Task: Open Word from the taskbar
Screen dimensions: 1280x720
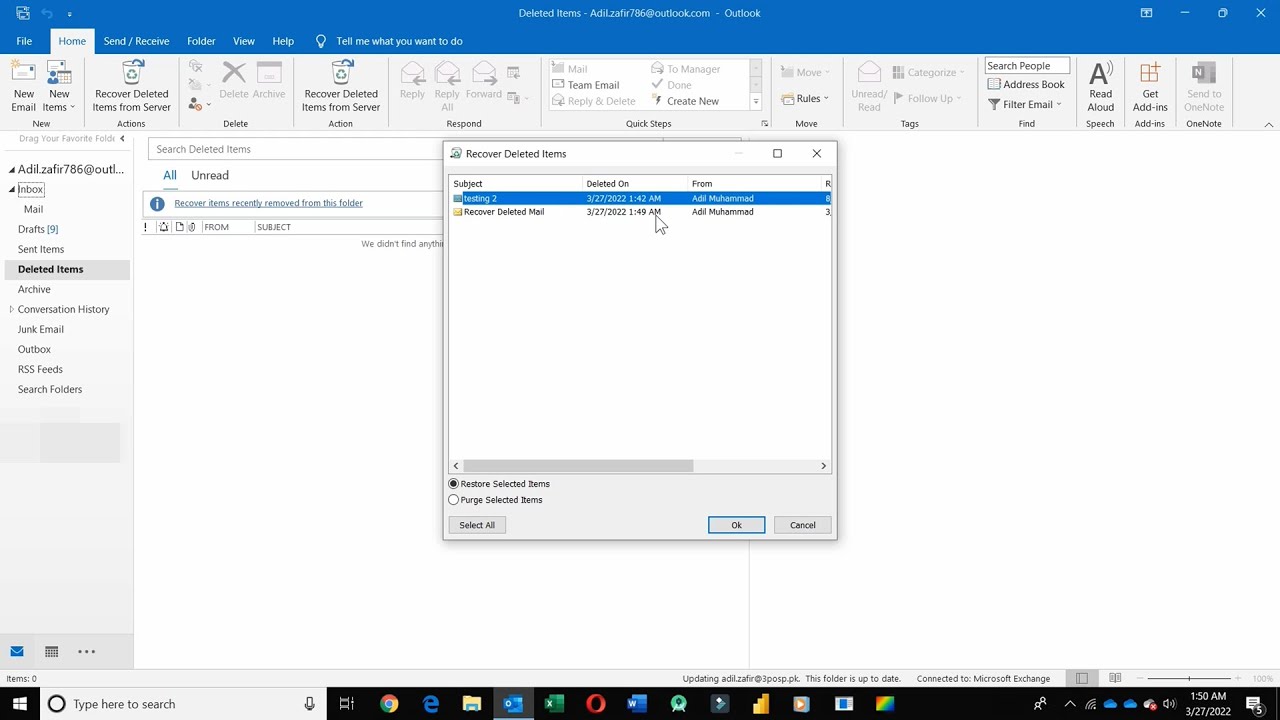Action: (x=636, y=704)
